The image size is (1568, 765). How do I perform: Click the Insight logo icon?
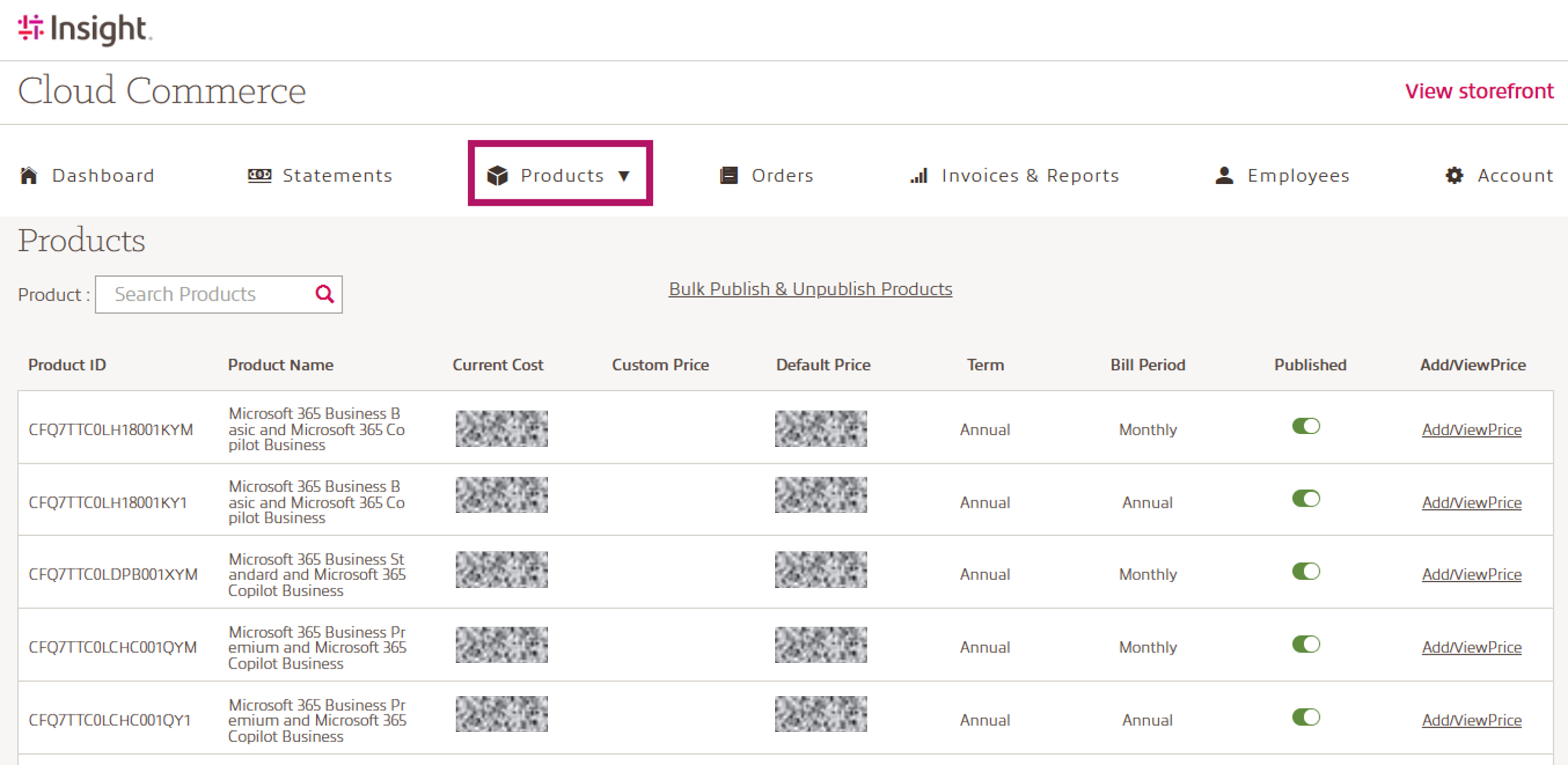tap(30, 28)
